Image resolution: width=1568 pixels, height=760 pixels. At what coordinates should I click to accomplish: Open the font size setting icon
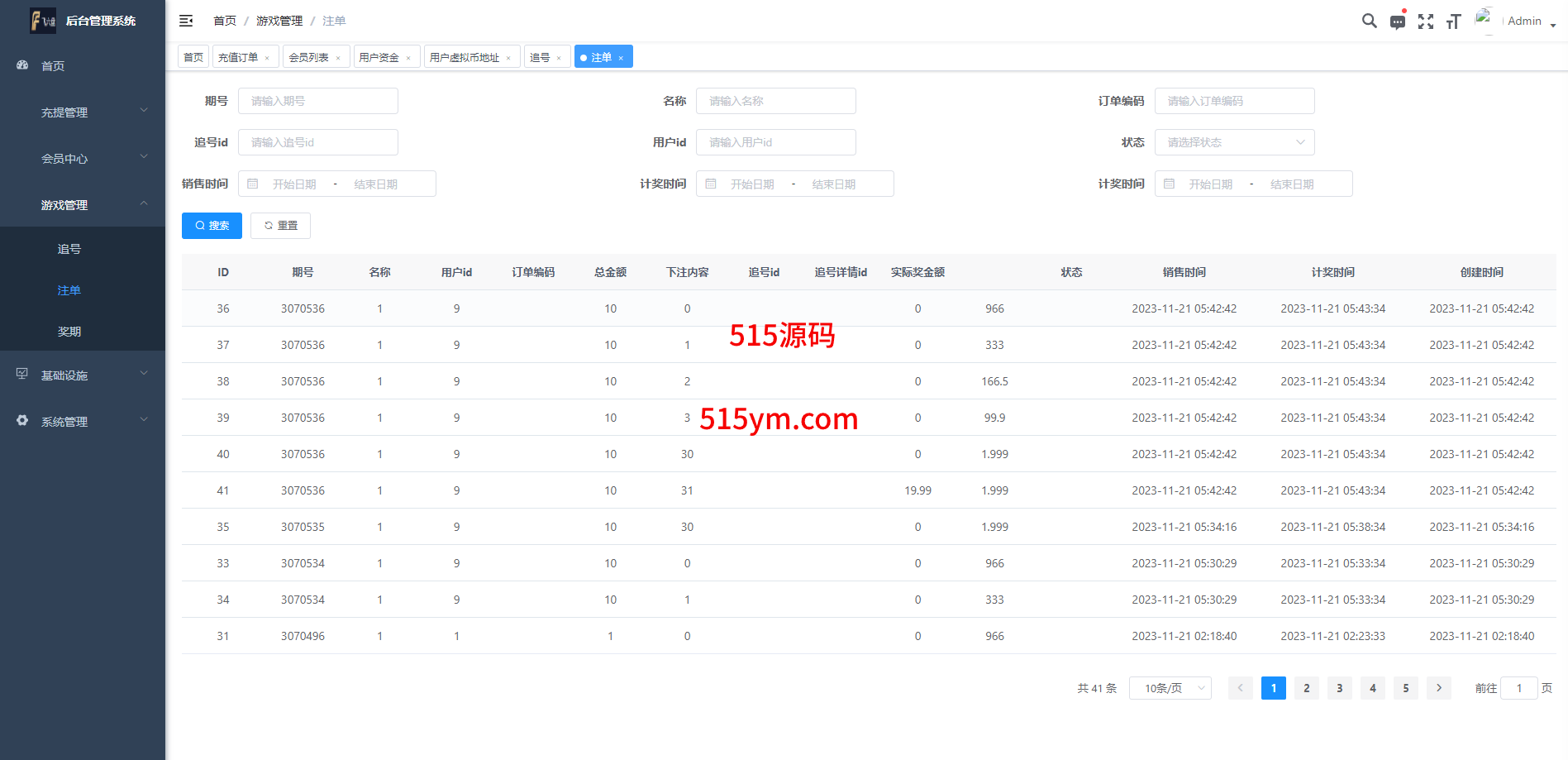[x=1453, y=22]
